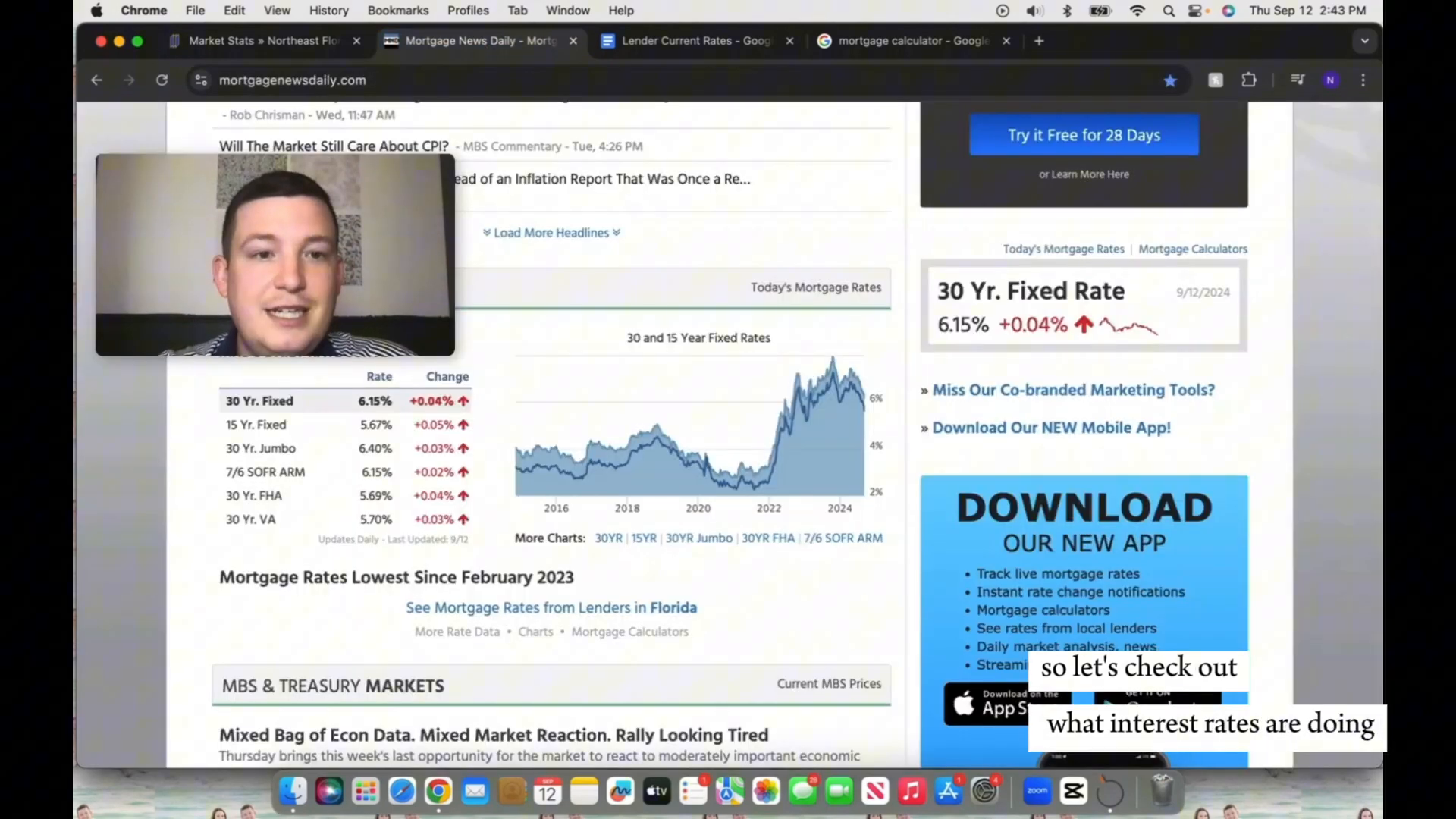Open Siri from the Dock

click(329, 792)
